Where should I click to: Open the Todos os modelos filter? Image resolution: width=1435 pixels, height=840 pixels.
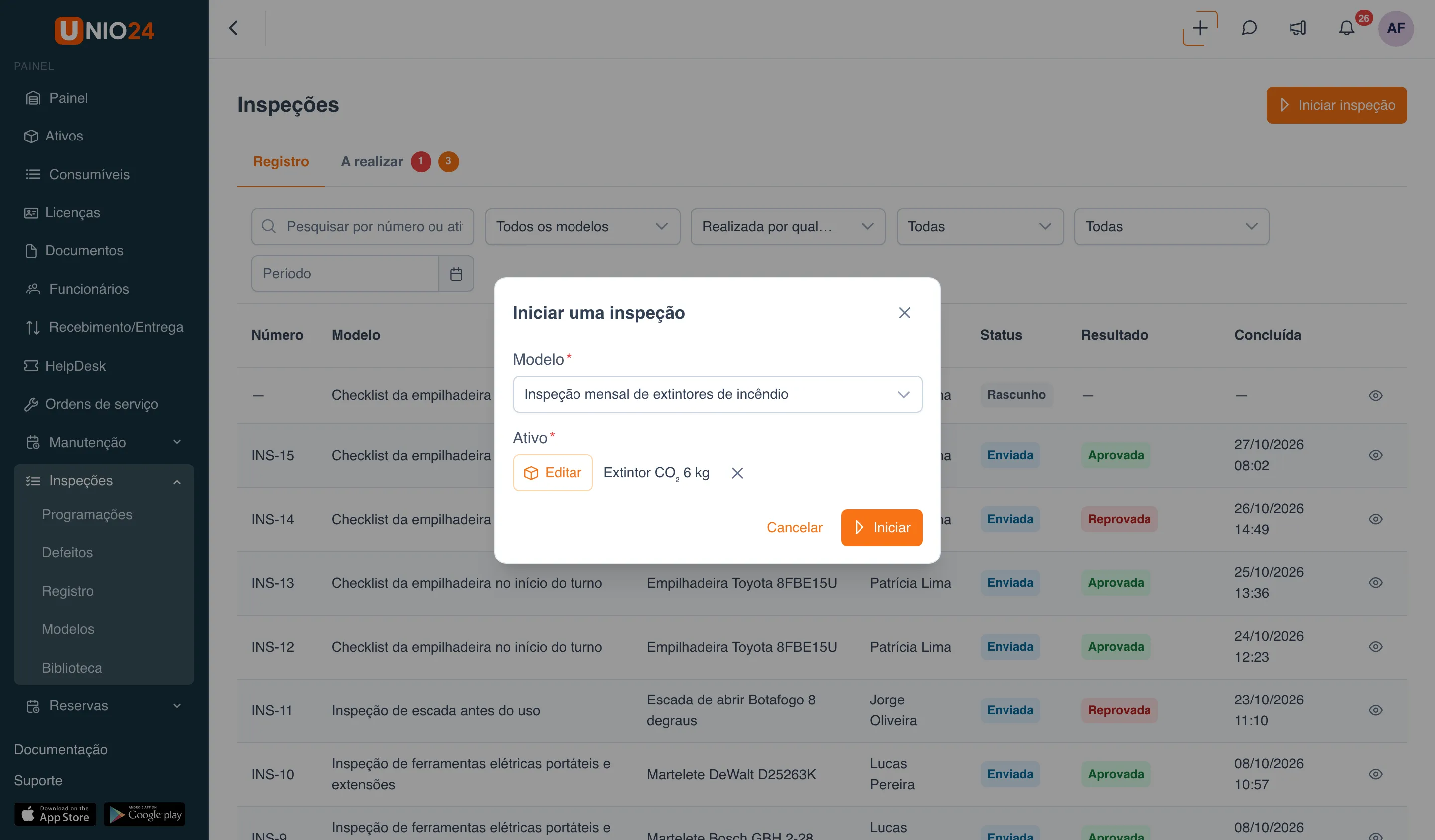click(x=582, y=227)
